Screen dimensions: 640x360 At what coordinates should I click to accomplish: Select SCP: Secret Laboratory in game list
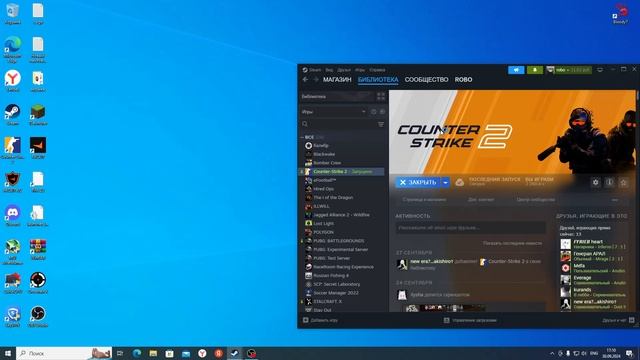pyautogui.click(x=336, y=284)
